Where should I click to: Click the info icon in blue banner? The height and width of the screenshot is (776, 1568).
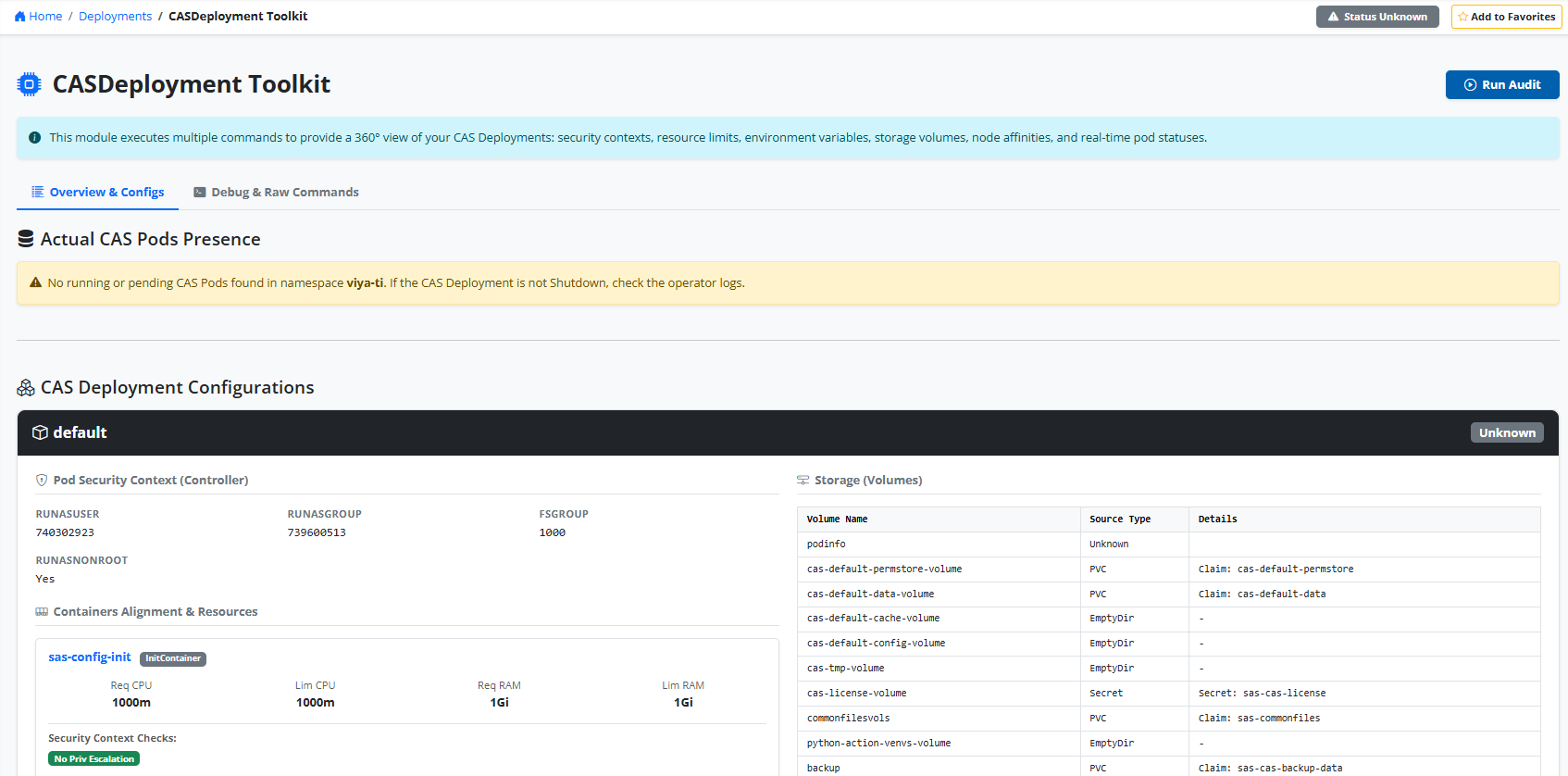[x=35, y=138]
